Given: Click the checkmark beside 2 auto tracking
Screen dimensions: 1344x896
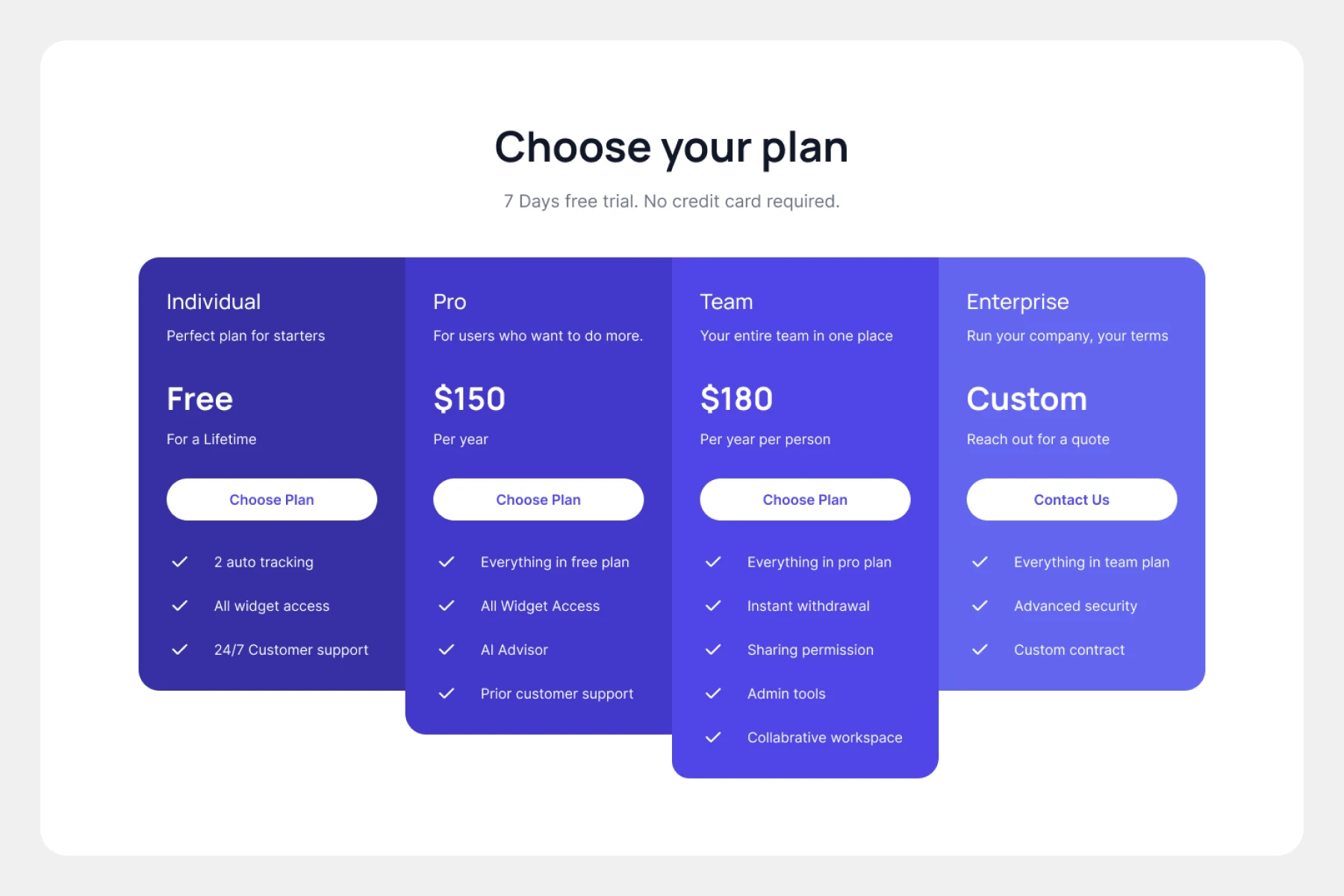Looking at the screenshot, I should 180,562.
